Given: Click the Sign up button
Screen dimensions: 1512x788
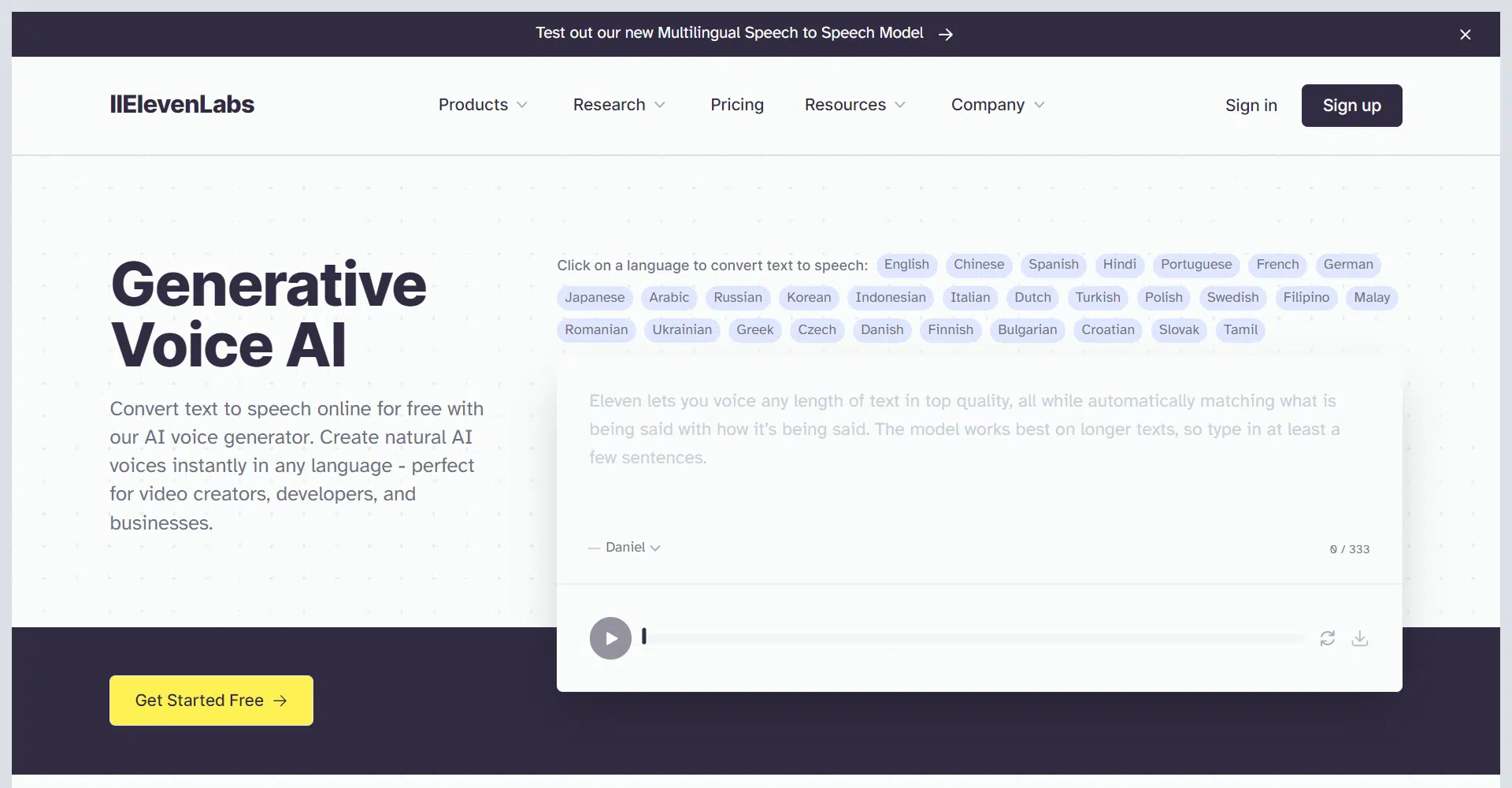Looking at the screenshot, I should coord(1351,106).
